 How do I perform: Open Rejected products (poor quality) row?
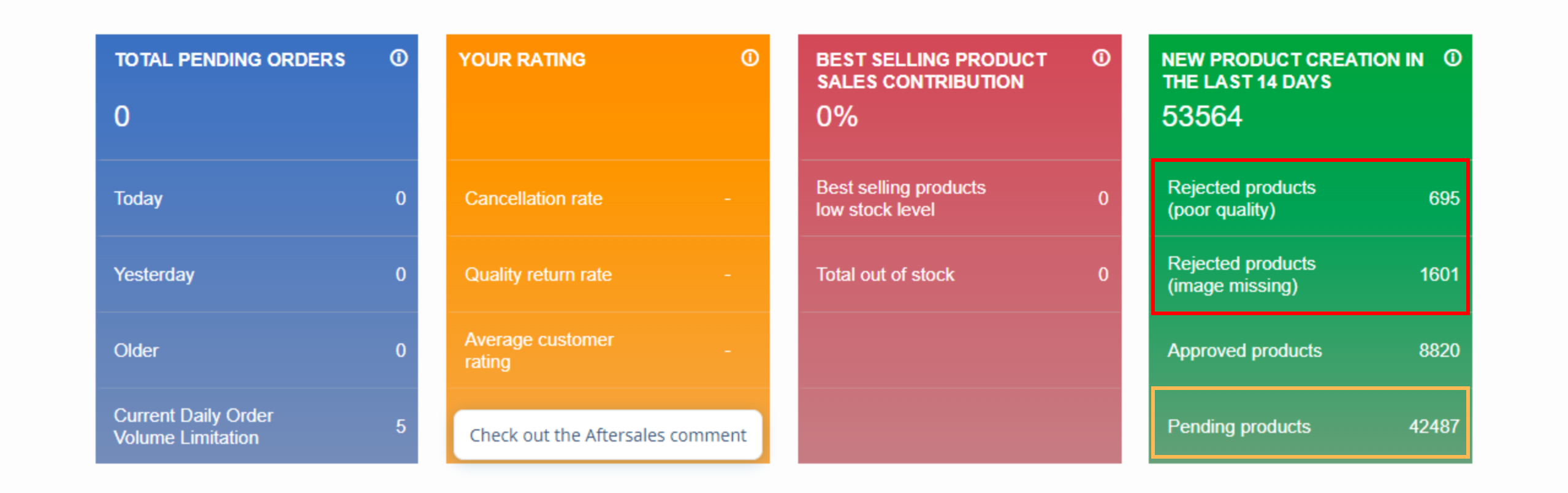pos(1311,199)
